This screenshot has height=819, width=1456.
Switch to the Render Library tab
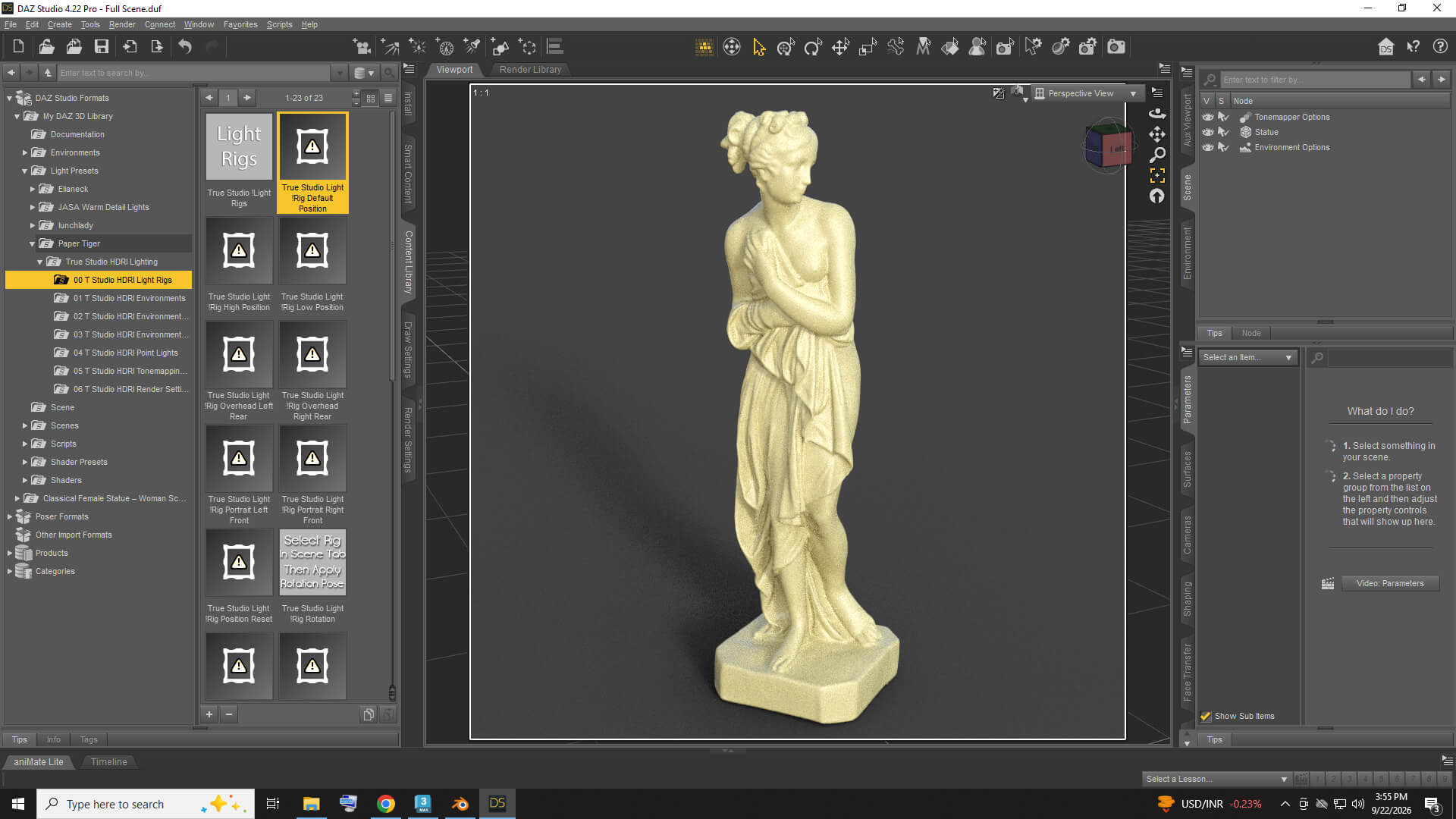pos(530,70)
